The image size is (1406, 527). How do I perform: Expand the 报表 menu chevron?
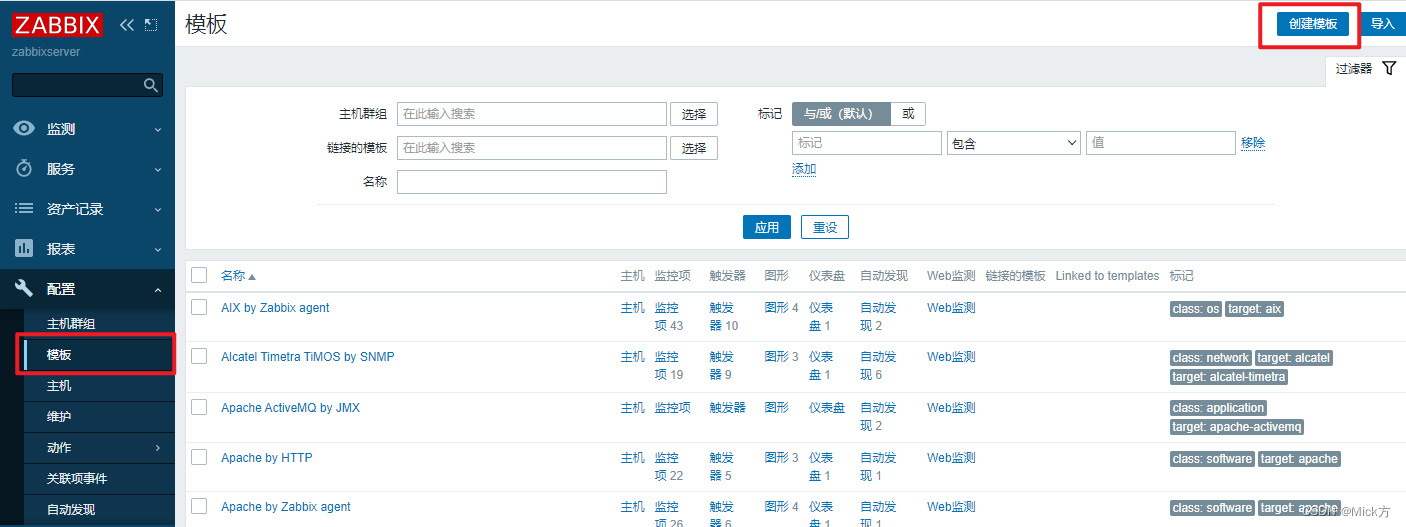point(158,250)
